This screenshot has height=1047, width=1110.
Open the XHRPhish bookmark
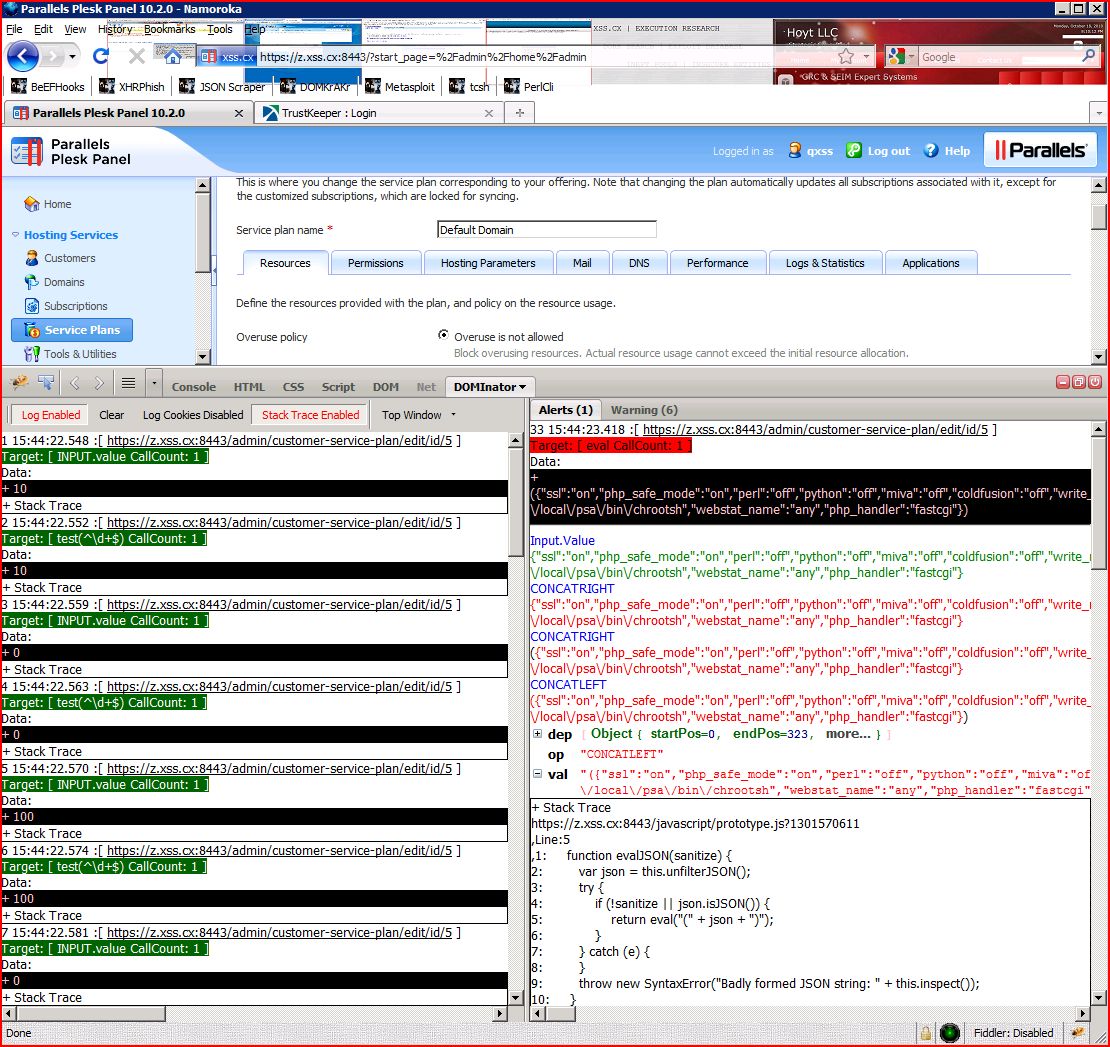pyautogui.click(x=132, y=87)
